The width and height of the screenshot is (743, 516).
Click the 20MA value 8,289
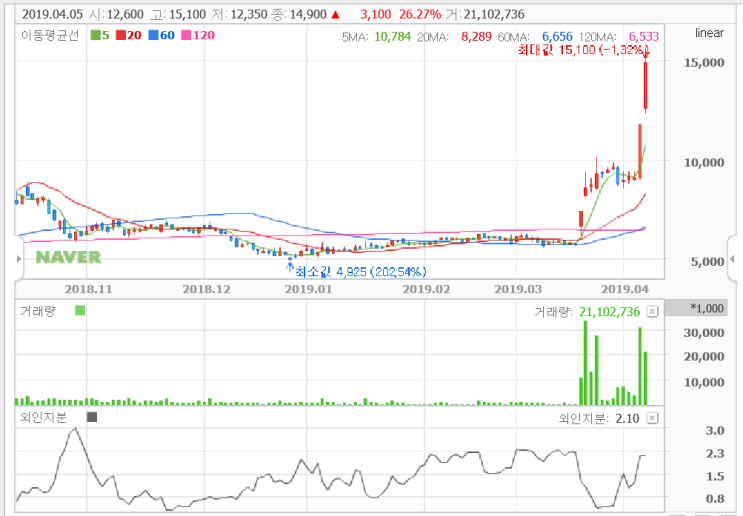[476, 36]
